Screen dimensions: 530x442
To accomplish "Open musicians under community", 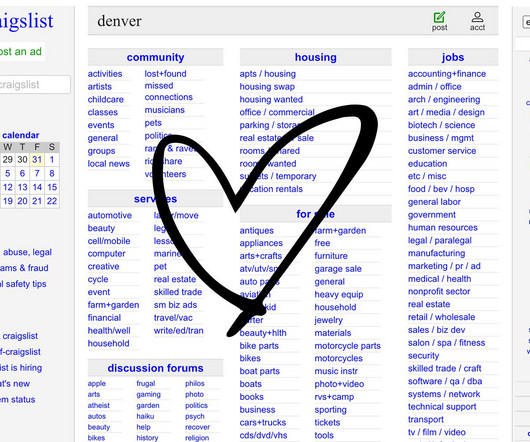I will click(165, 110).
